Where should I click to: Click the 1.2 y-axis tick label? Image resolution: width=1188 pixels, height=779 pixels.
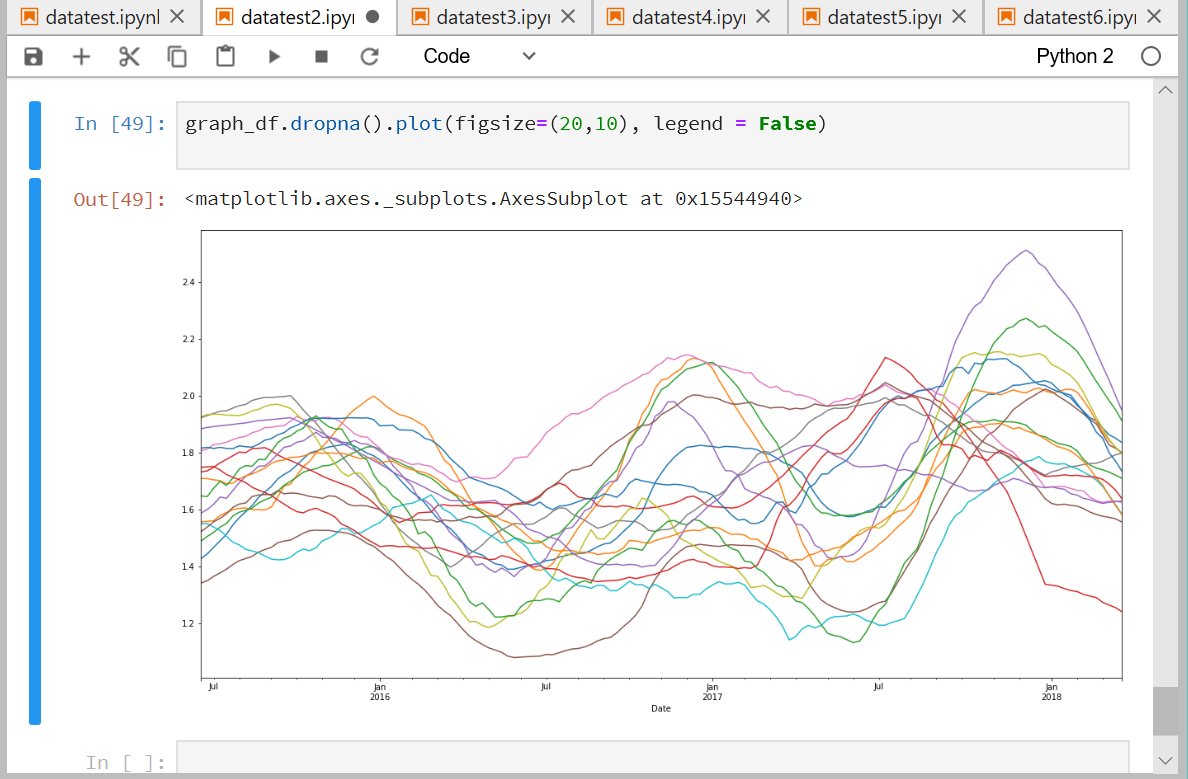[188, 624]
